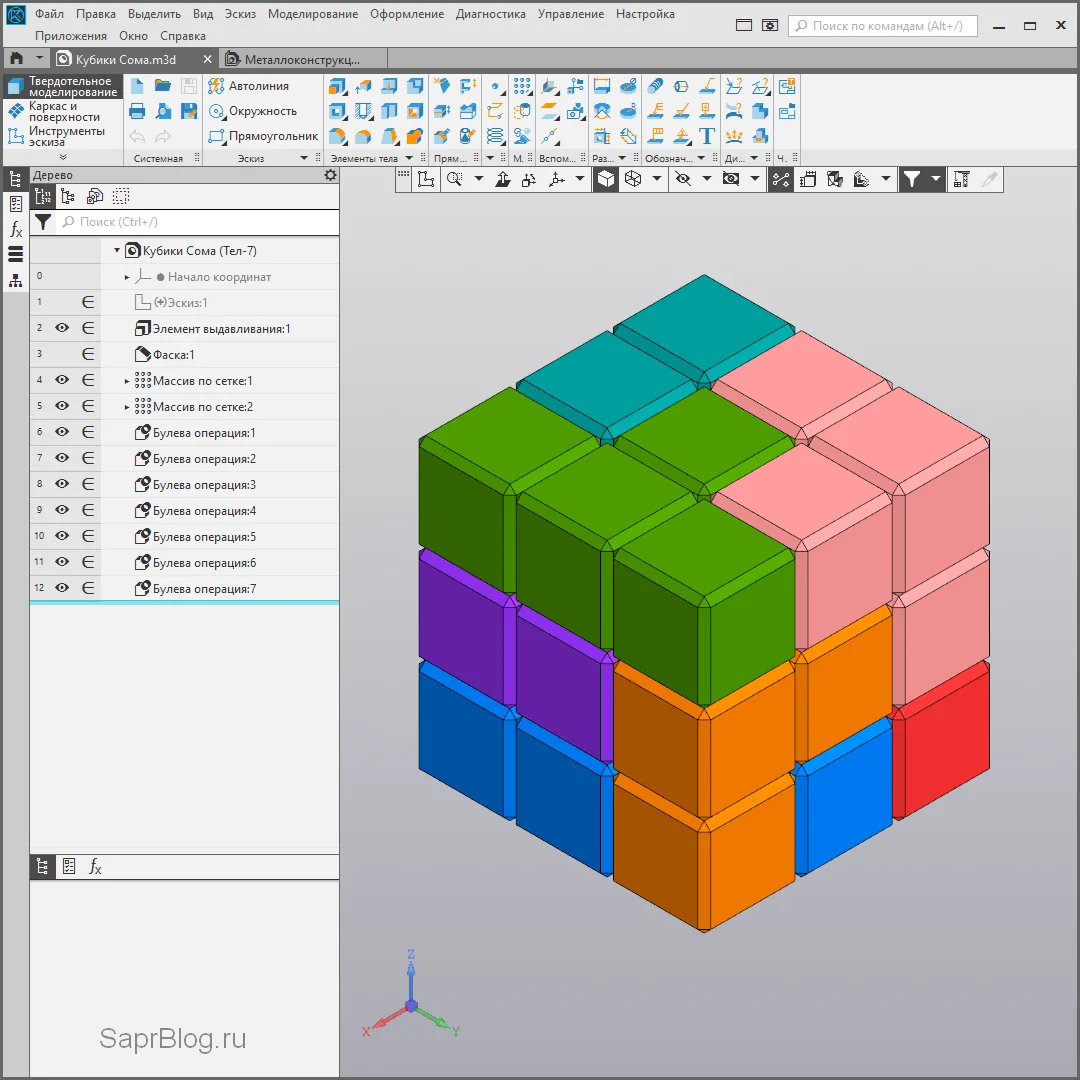The image size is (1080, 1080).
Task: Click the open folder icon
Action: click(163, 86)
